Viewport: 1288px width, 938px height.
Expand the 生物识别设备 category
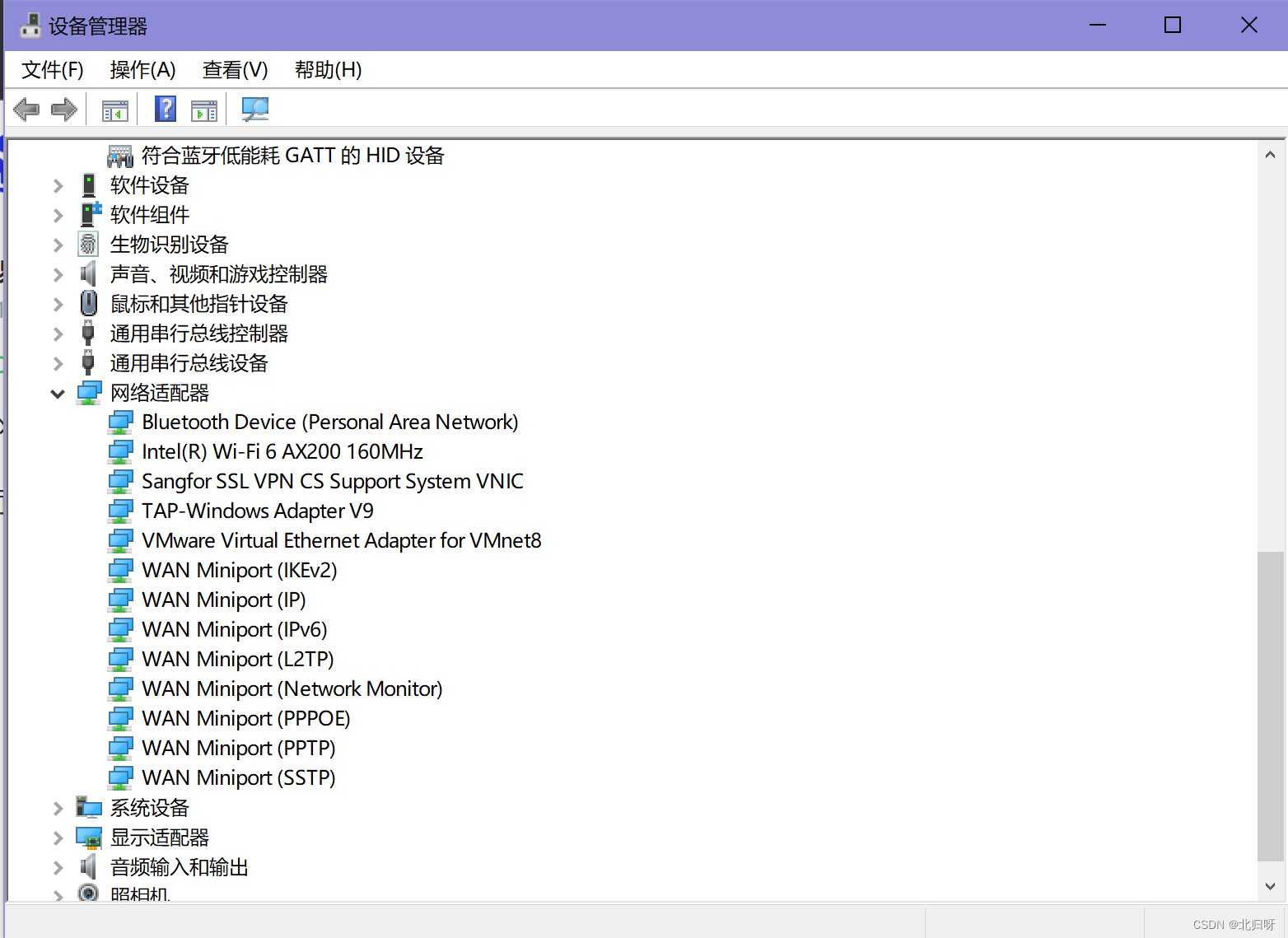(x=58, y=245)
